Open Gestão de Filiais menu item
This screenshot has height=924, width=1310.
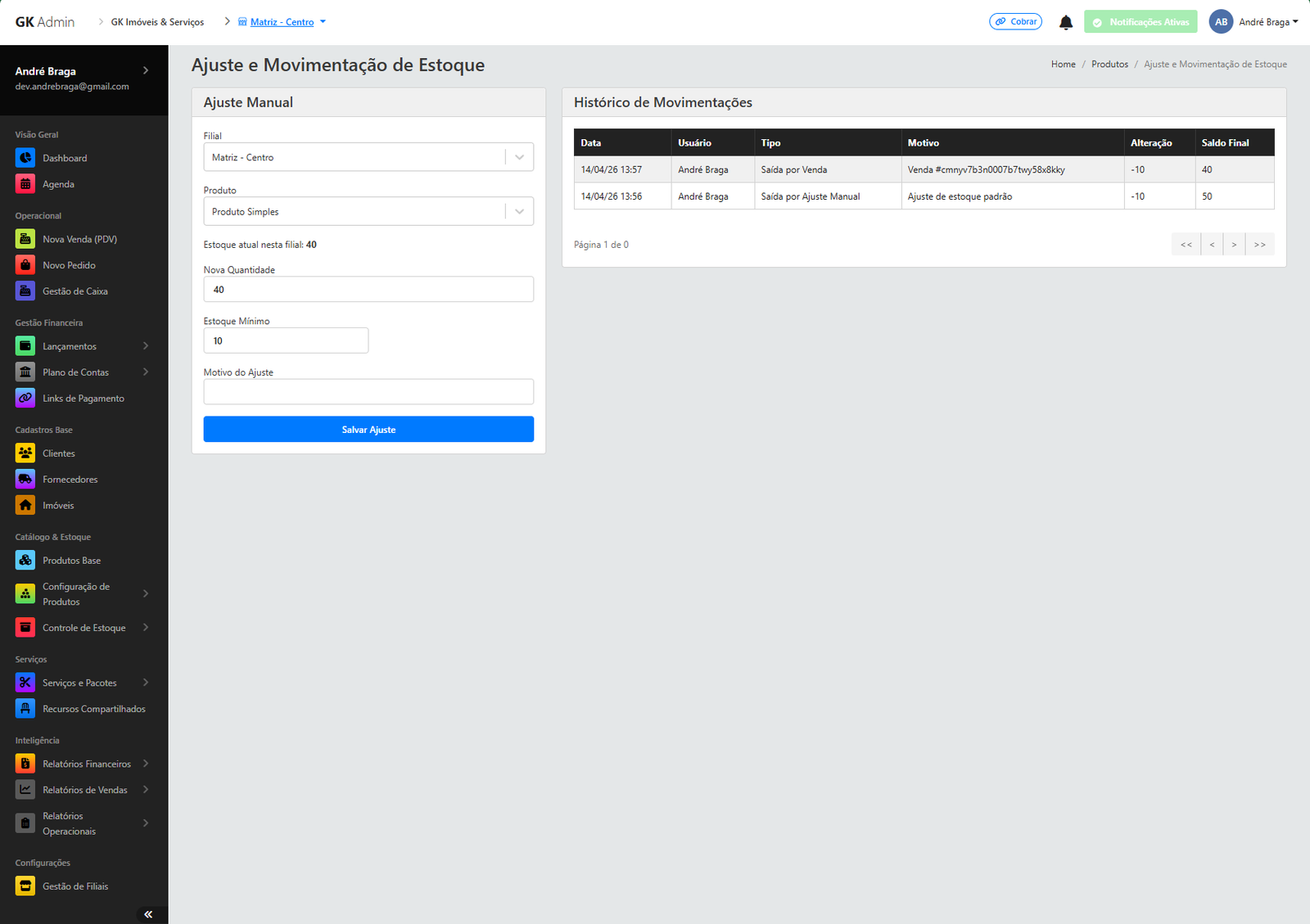[75, 886]
